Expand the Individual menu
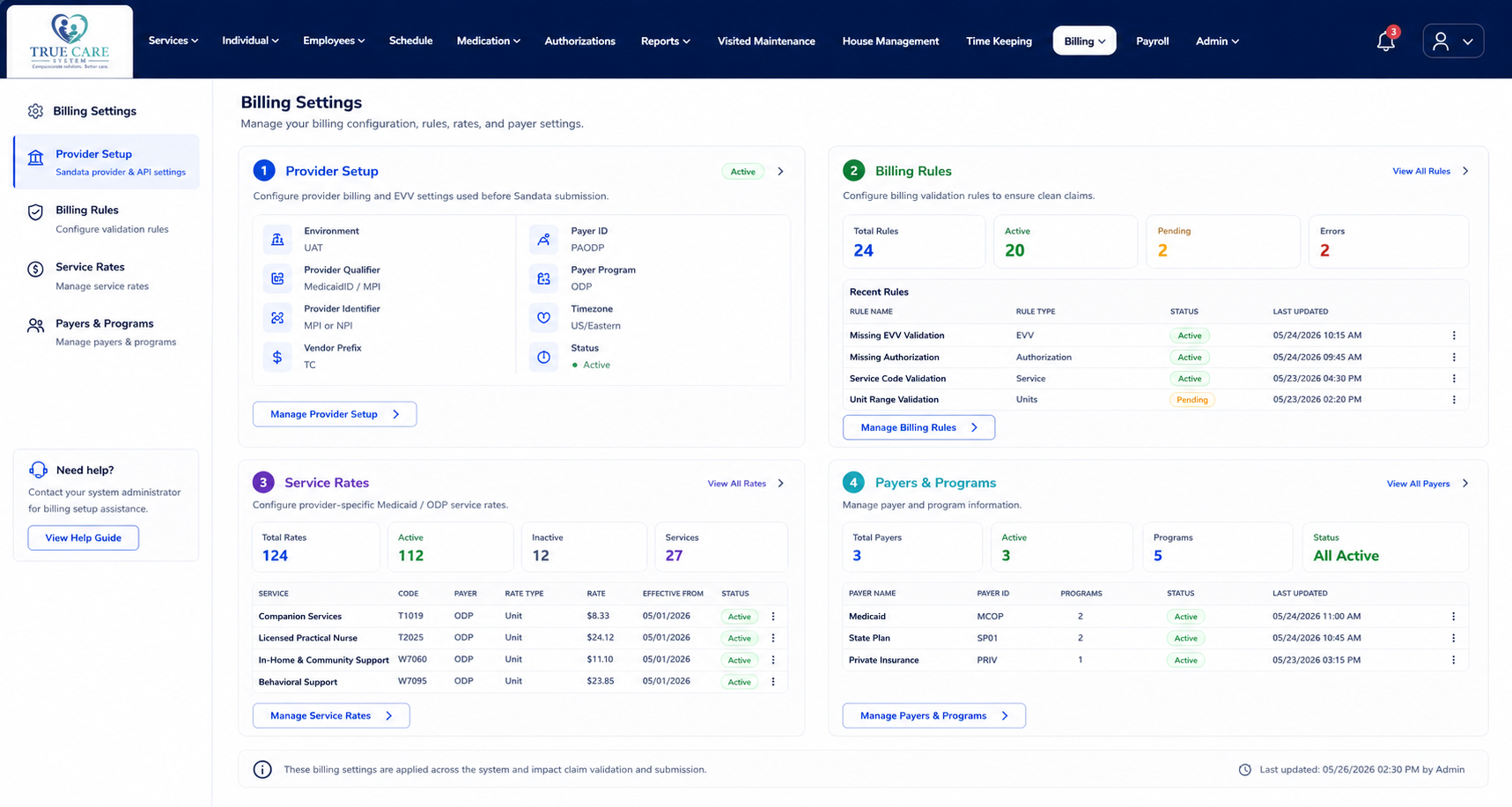The height and width of the screenshot is (807, 1512). [x=250, y=41]
